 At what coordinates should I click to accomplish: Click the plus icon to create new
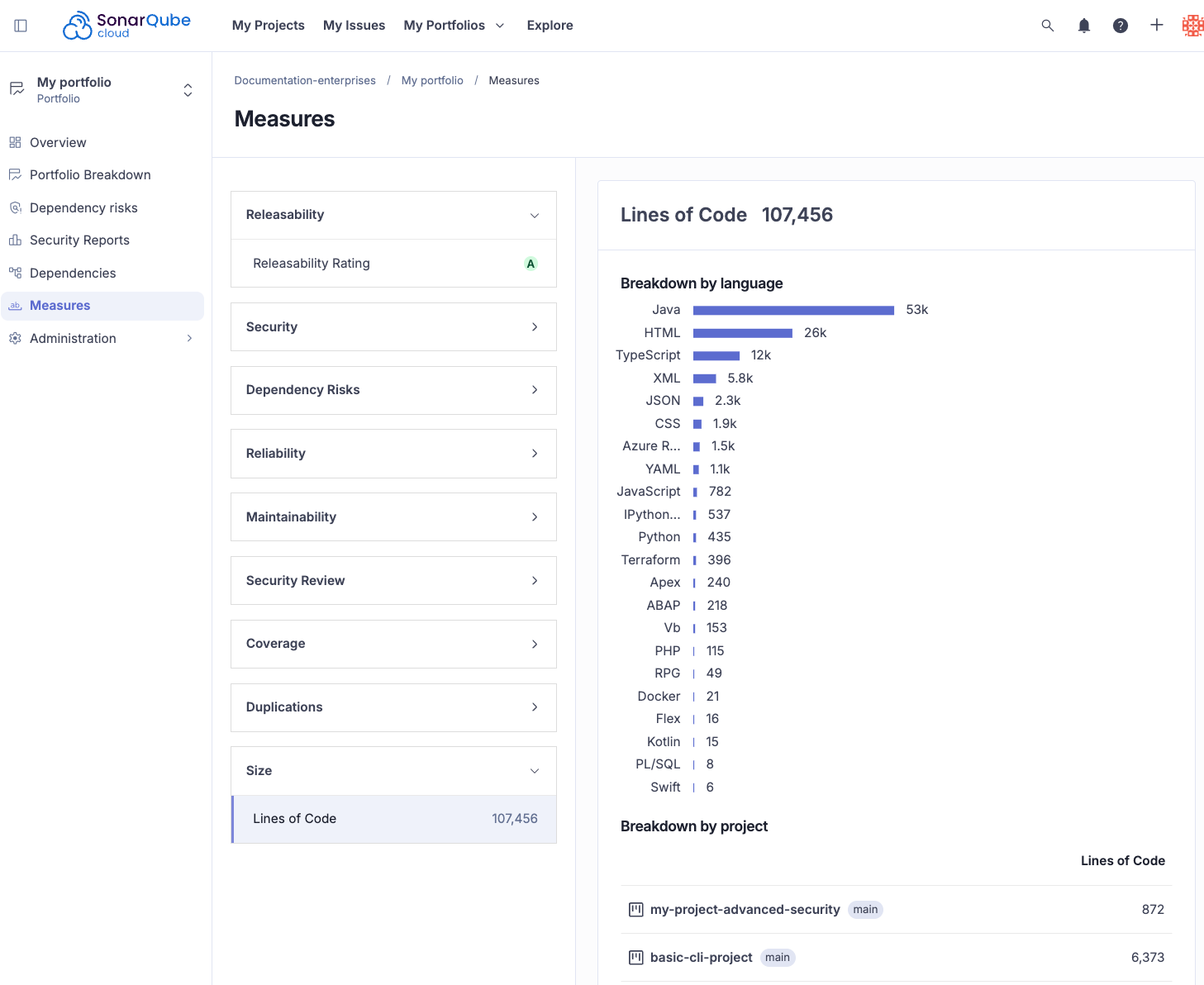click(x=1157, y=26)
